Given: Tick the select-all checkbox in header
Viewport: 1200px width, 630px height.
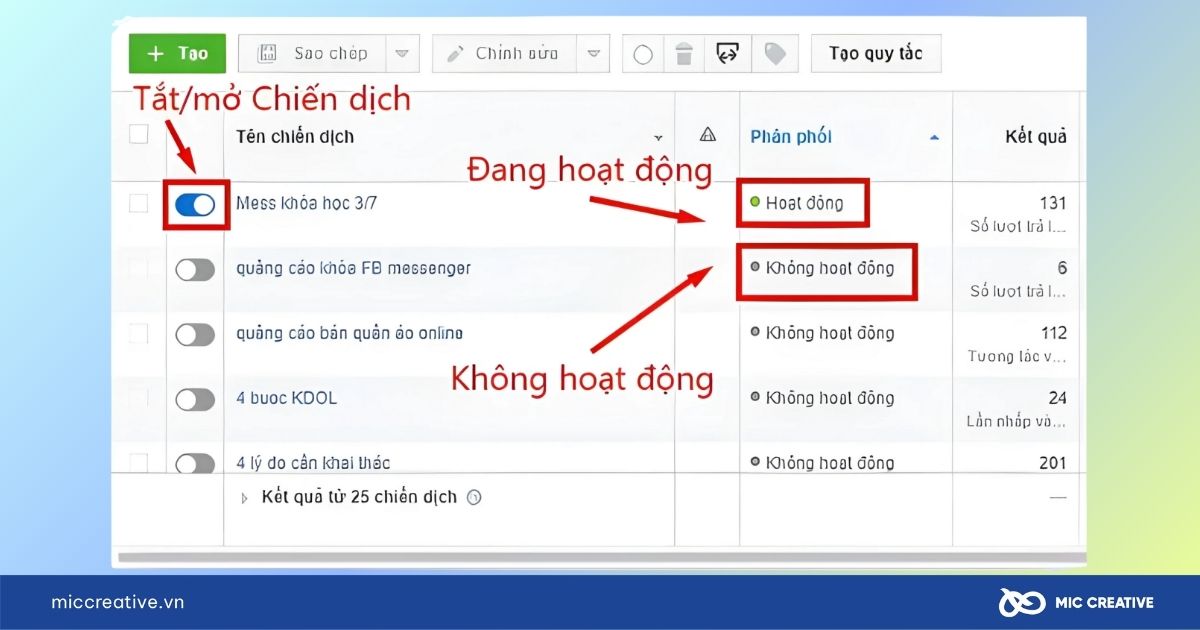Looking at the screenshot, I should pos(139,134).
